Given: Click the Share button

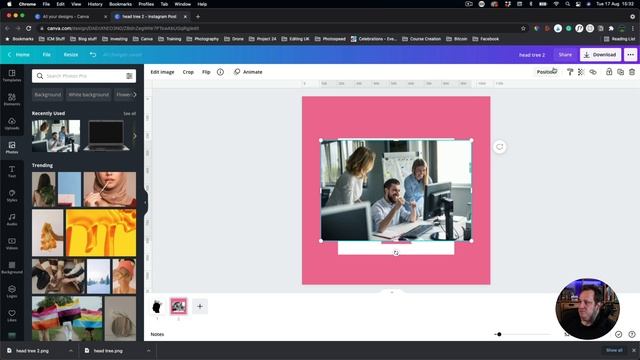Looking at the screenshot, I should tap(565, 55).
